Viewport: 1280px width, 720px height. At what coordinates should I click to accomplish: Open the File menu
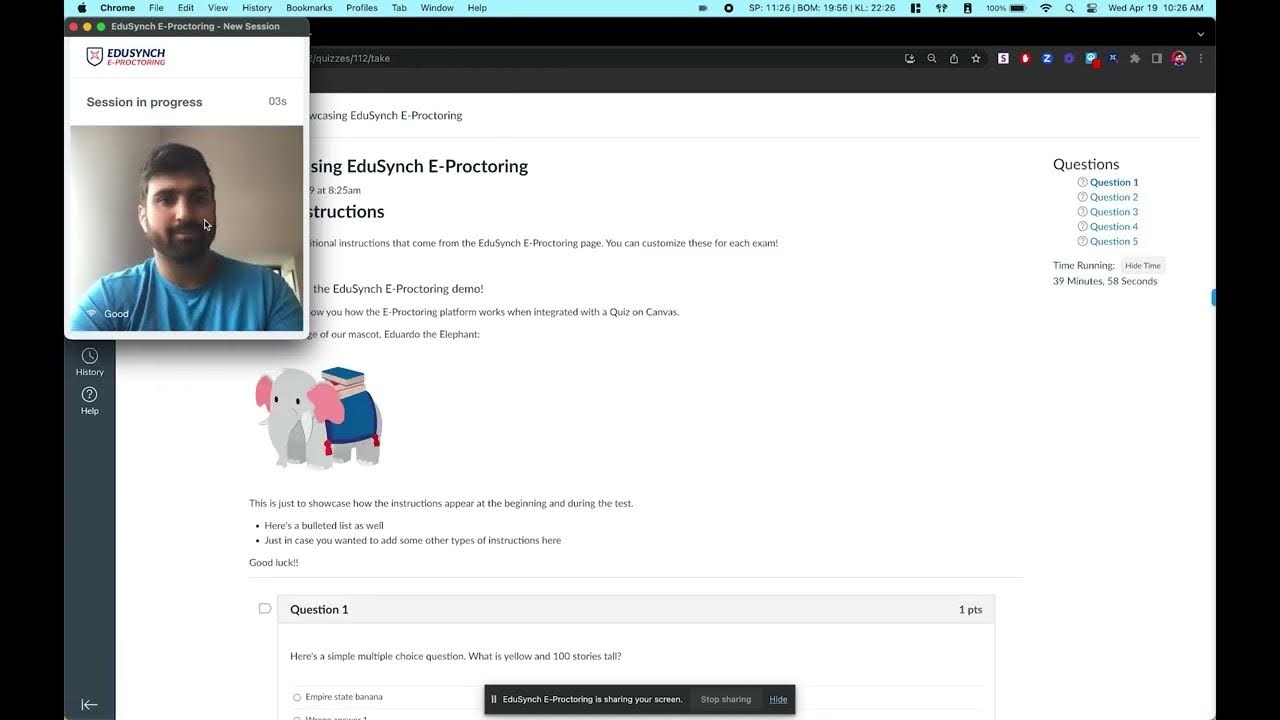click(x=156, y=8)
